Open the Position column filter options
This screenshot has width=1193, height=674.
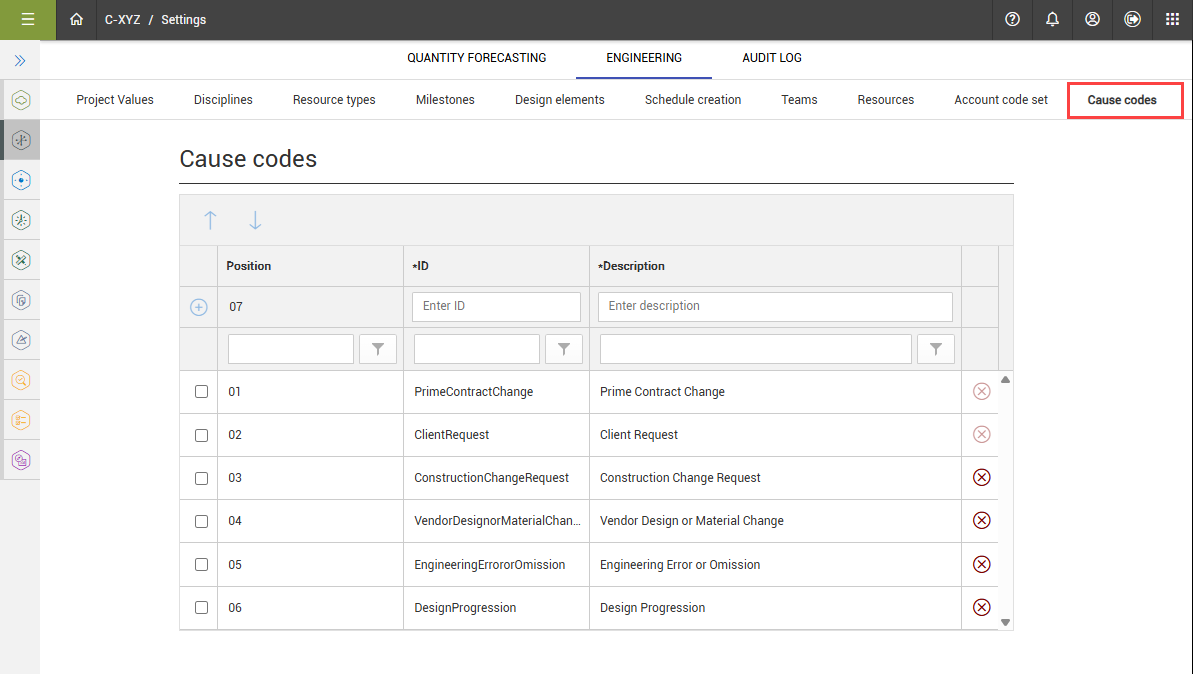(378, 349)
